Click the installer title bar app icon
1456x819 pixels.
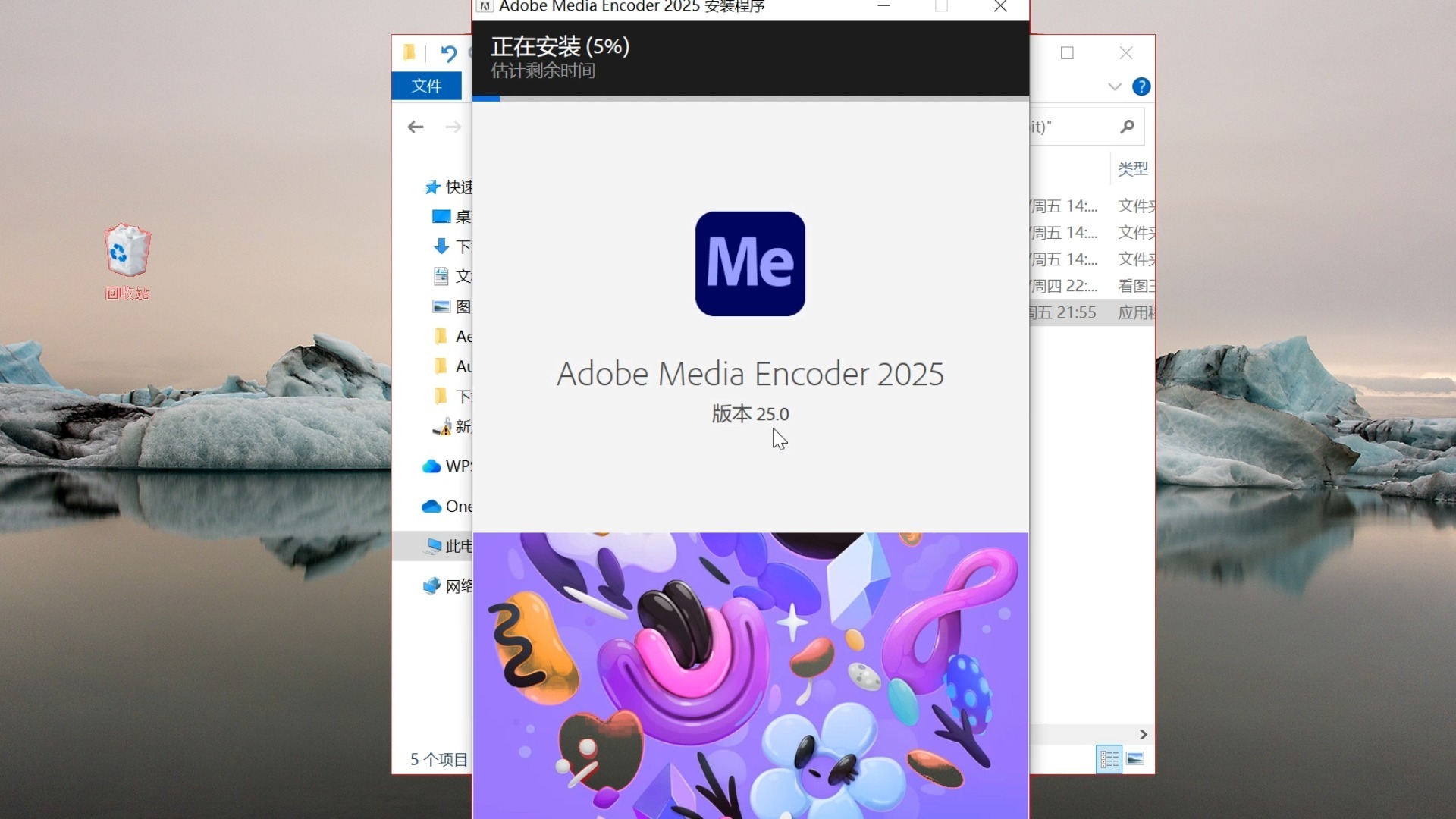tap(485, 7)
